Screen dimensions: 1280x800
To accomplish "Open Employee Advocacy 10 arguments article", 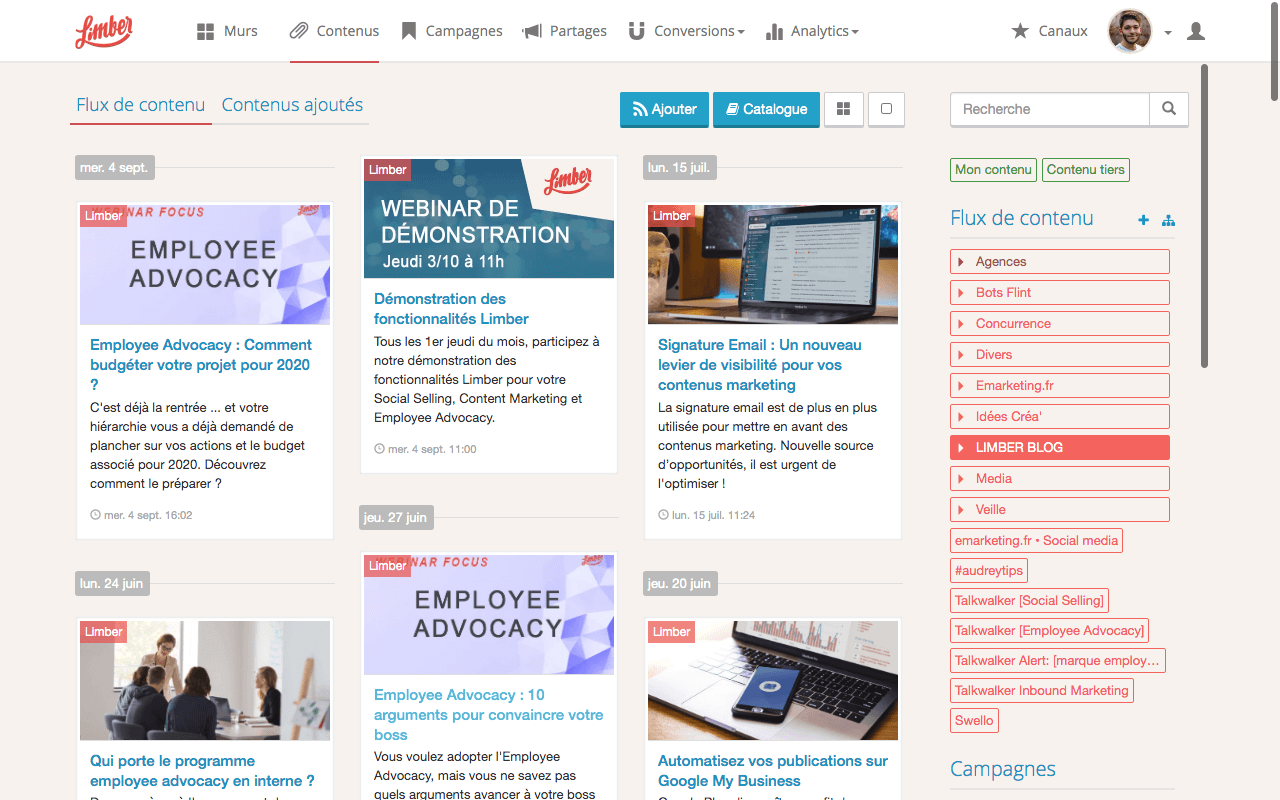I will [489, 715].
